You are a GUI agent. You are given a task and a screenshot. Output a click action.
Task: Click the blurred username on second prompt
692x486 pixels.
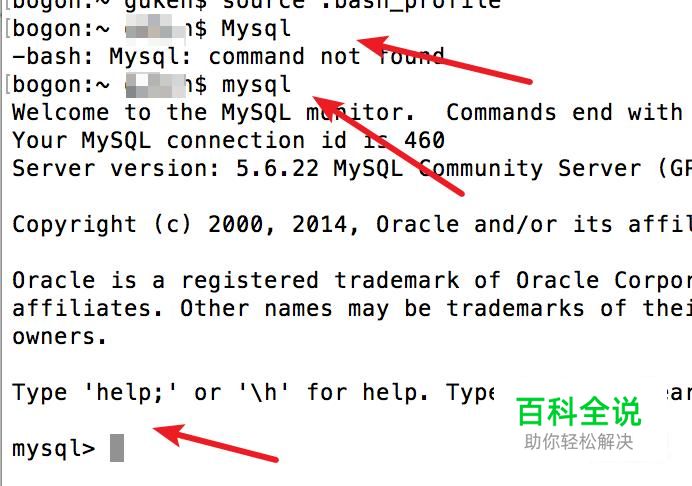click(x=155, y=86)
